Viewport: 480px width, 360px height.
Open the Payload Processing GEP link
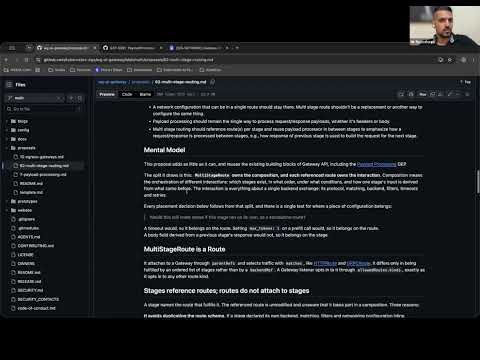coord(377,164)
